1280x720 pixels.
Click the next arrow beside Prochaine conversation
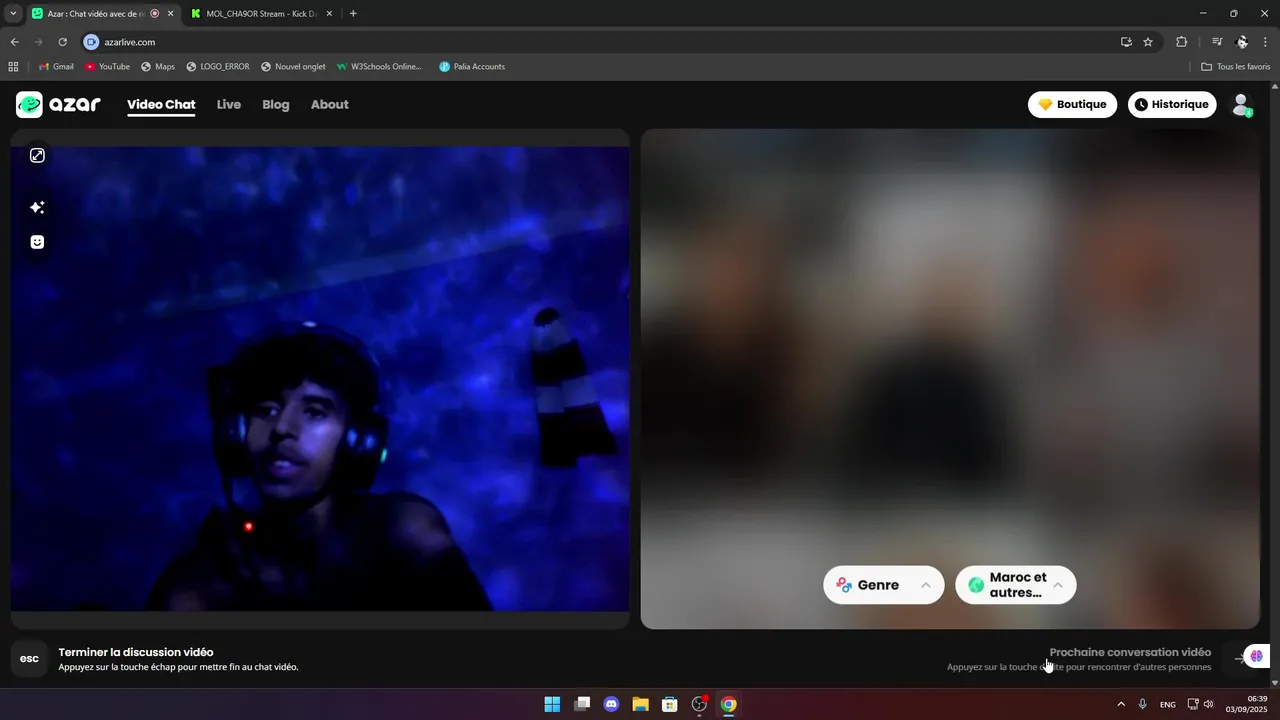point(1240,658)
